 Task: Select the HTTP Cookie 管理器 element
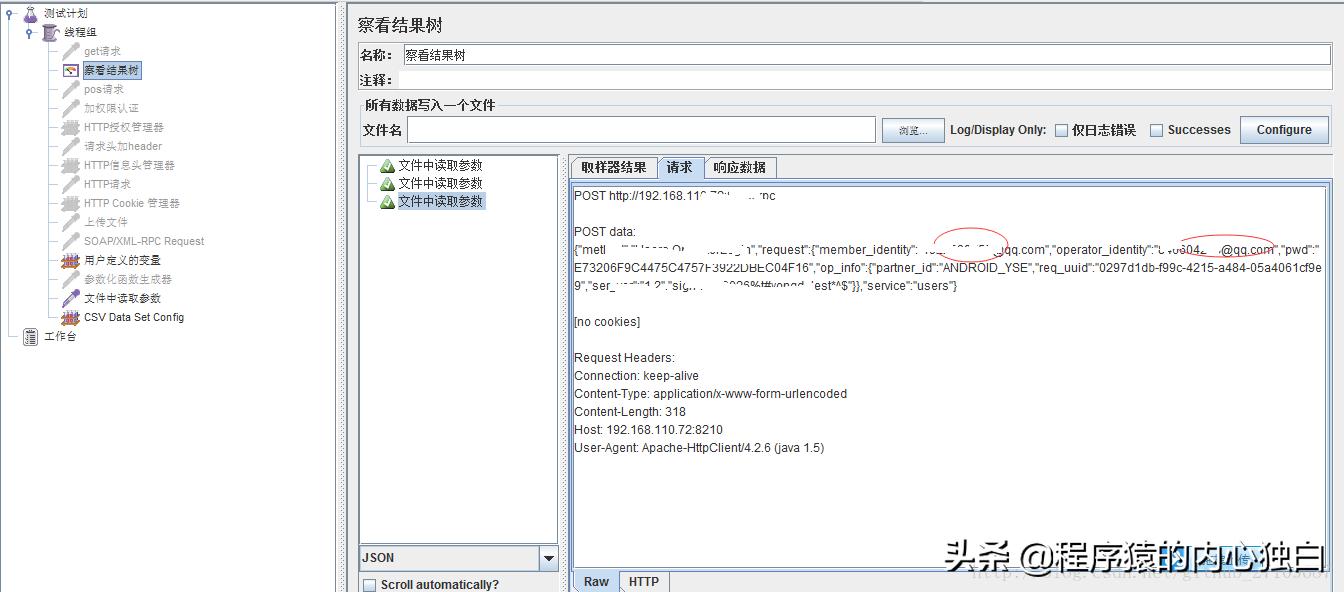(128, 203)
